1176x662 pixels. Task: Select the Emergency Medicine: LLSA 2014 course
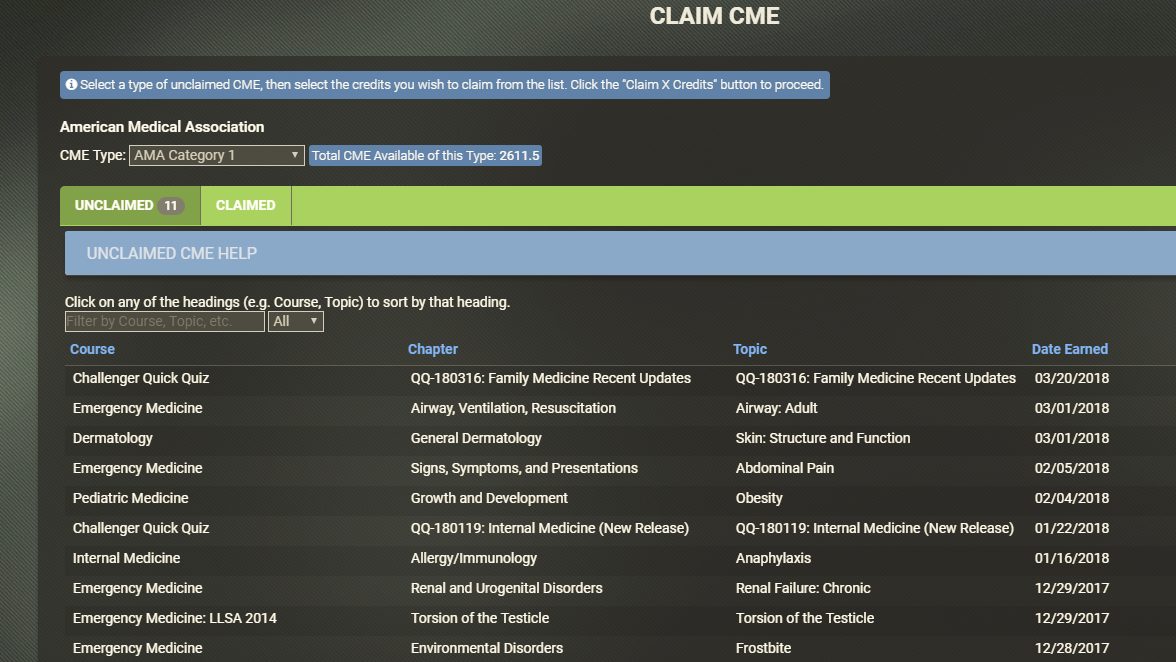pyautogui.click(x=175, y=618)
